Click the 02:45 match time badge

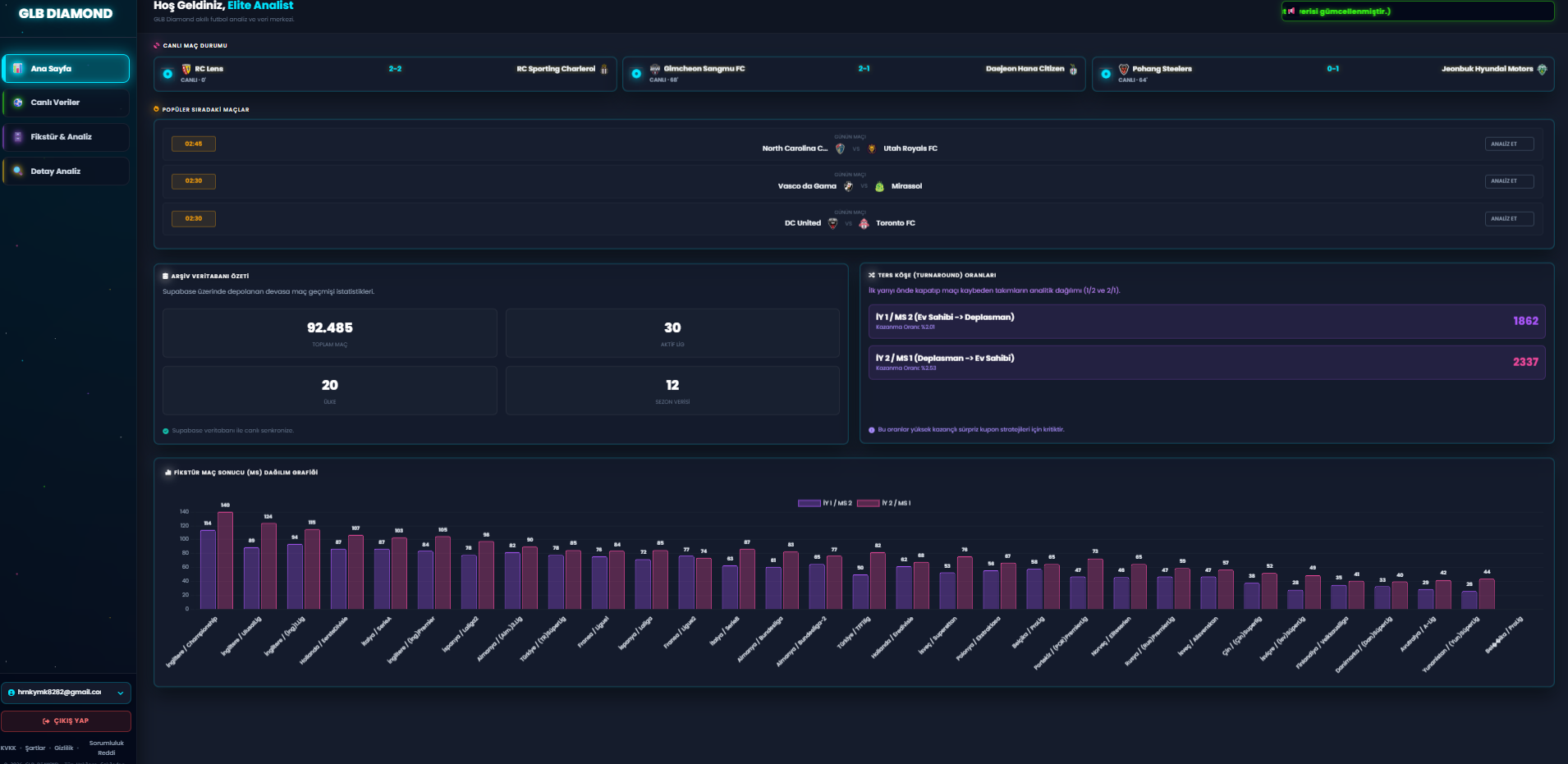tap(194, 144)
